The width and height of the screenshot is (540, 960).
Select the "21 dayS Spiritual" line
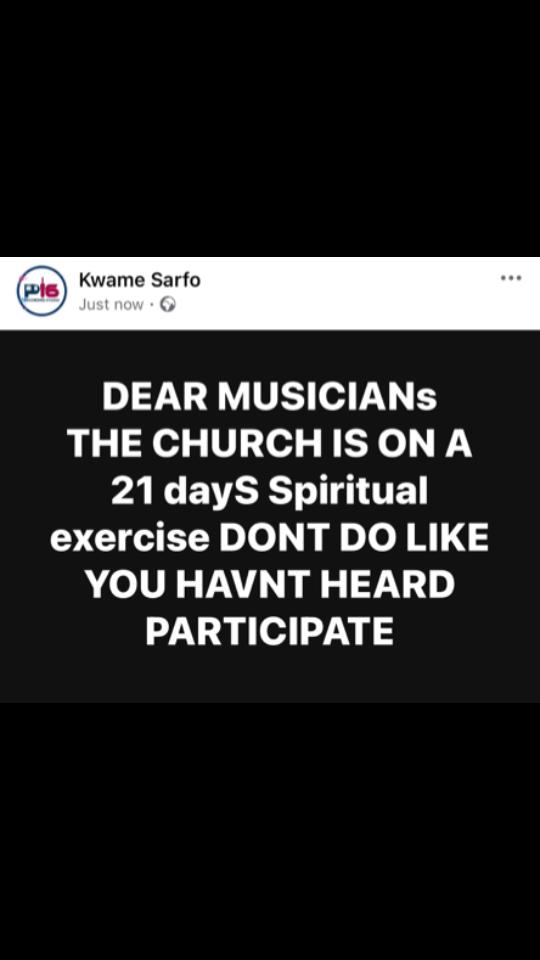point(269,493)
